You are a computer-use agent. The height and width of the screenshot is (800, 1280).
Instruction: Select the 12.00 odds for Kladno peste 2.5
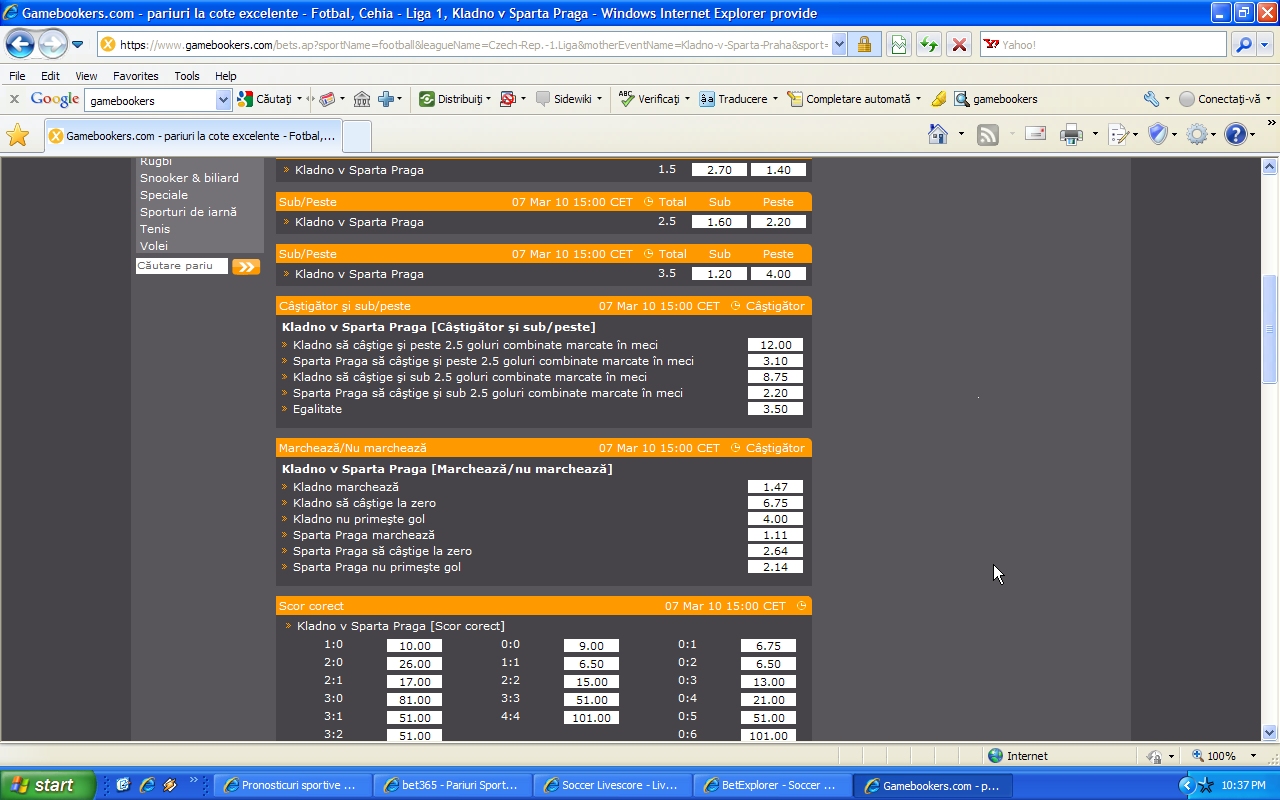[x=775, y=345]
